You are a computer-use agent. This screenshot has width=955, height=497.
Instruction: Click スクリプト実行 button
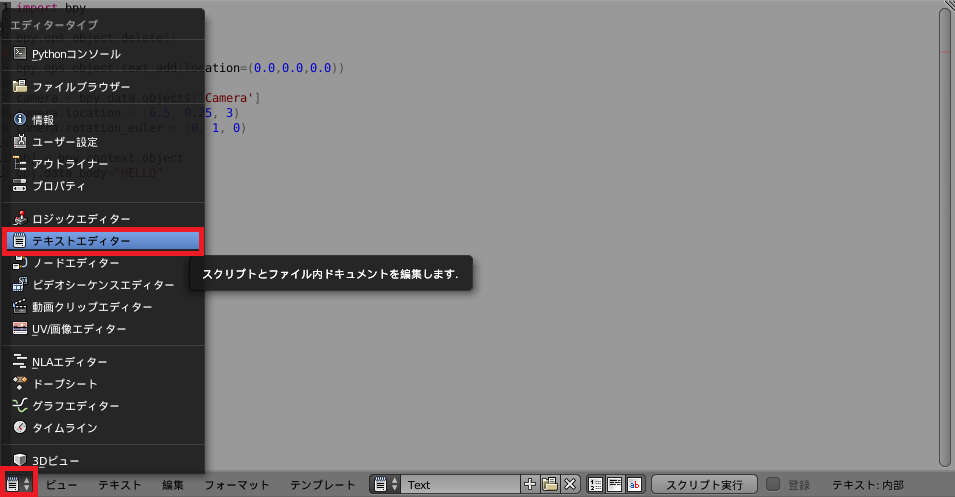[705, 485]
